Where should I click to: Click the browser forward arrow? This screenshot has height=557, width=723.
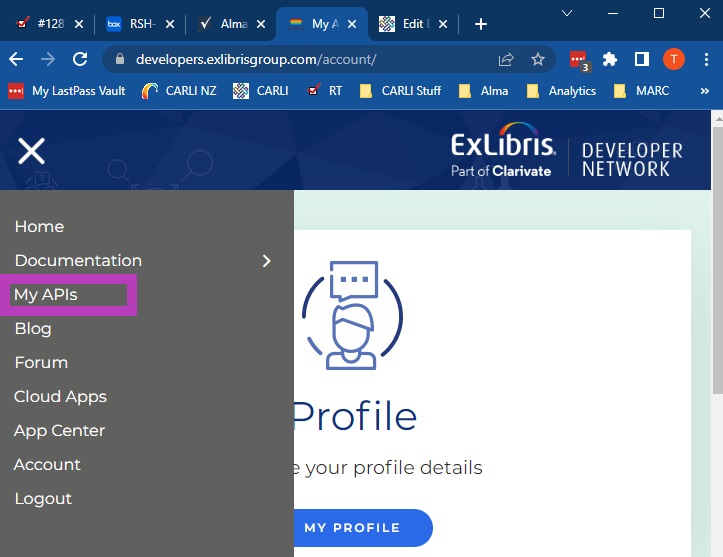tap(48, 59)
